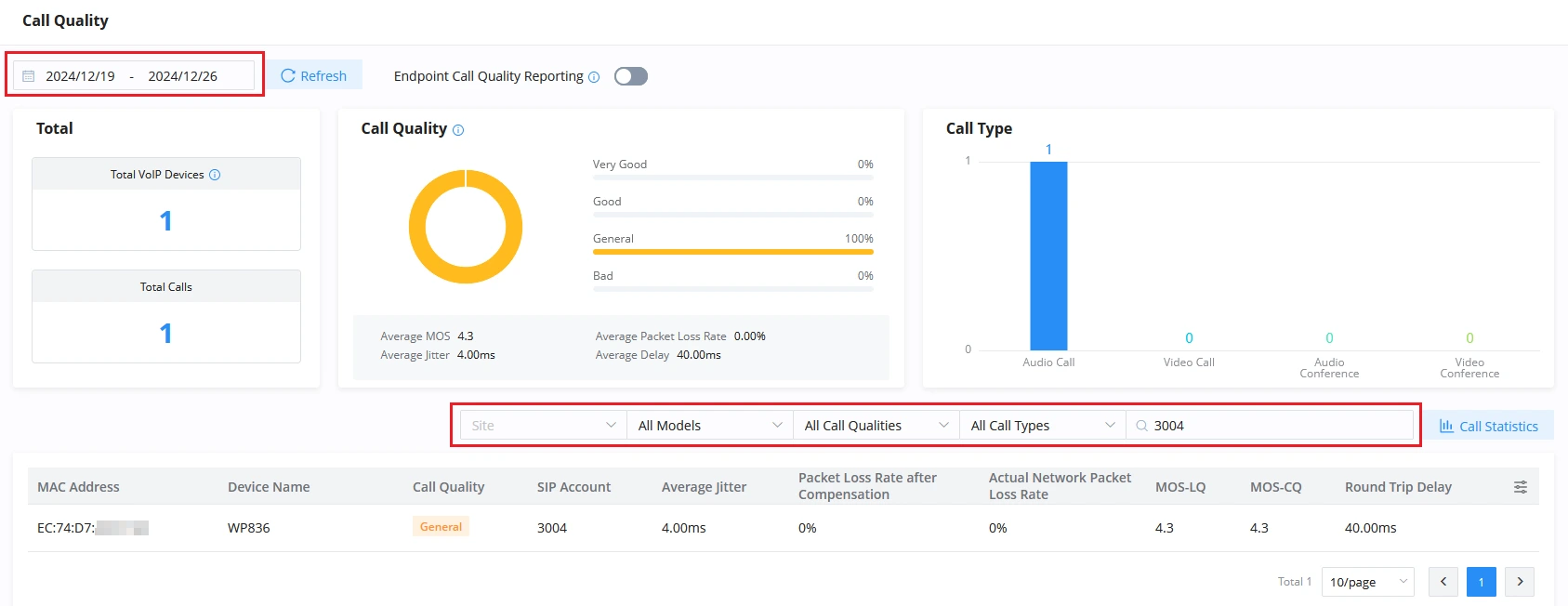Click the search magnifier icon in search box

pyautogui.click(x=1141, y=426)
